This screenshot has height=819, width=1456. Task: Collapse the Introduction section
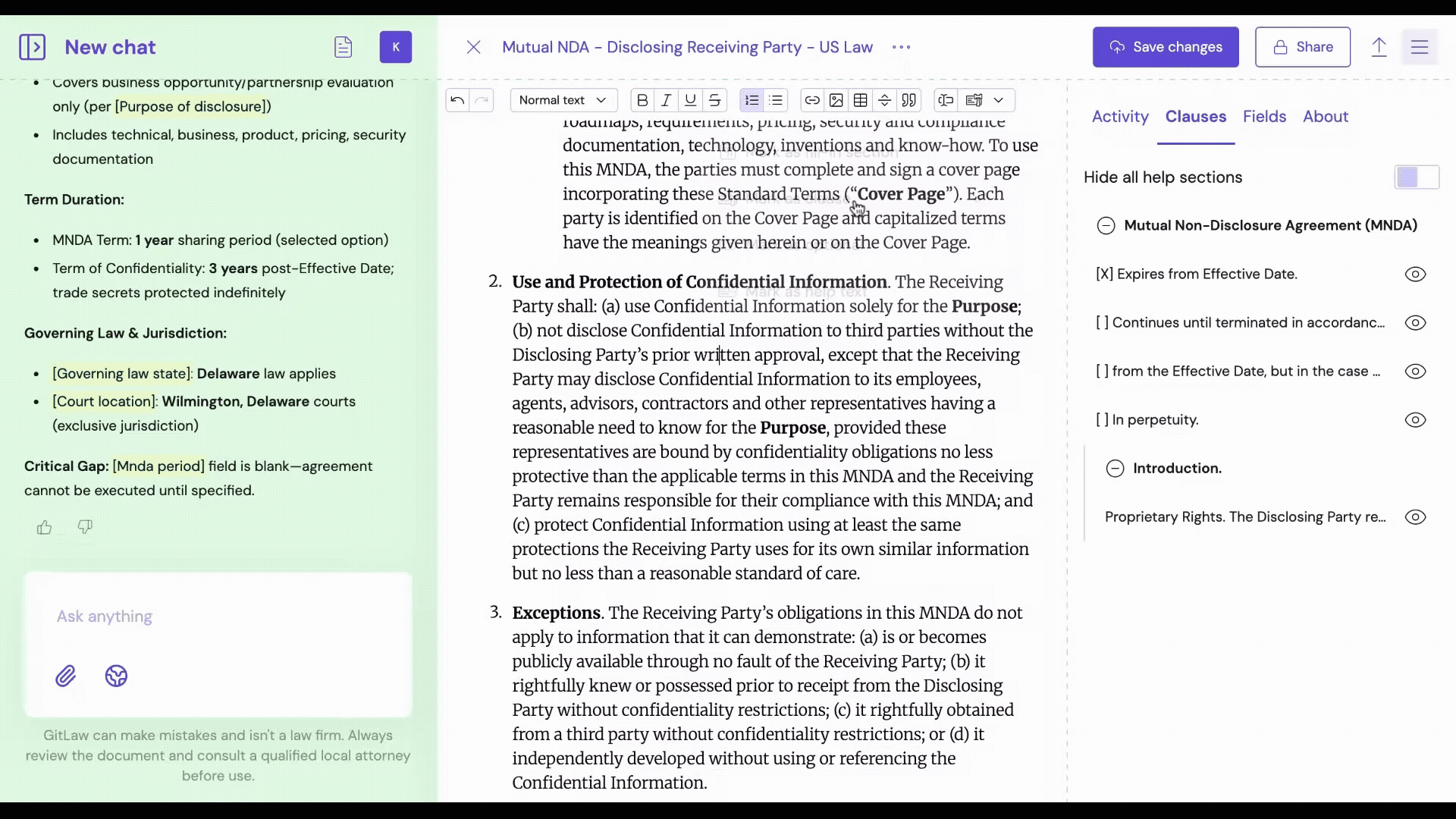1115,469
